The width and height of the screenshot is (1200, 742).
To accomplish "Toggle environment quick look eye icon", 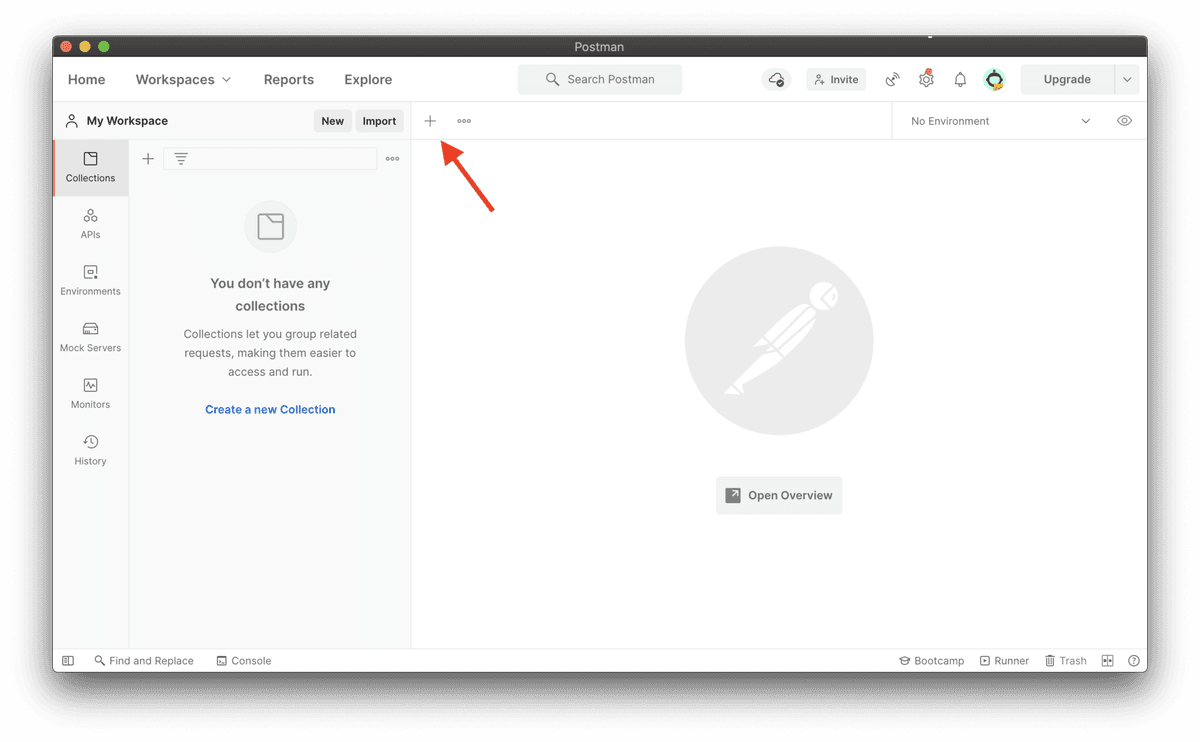I will point(1124,121).
